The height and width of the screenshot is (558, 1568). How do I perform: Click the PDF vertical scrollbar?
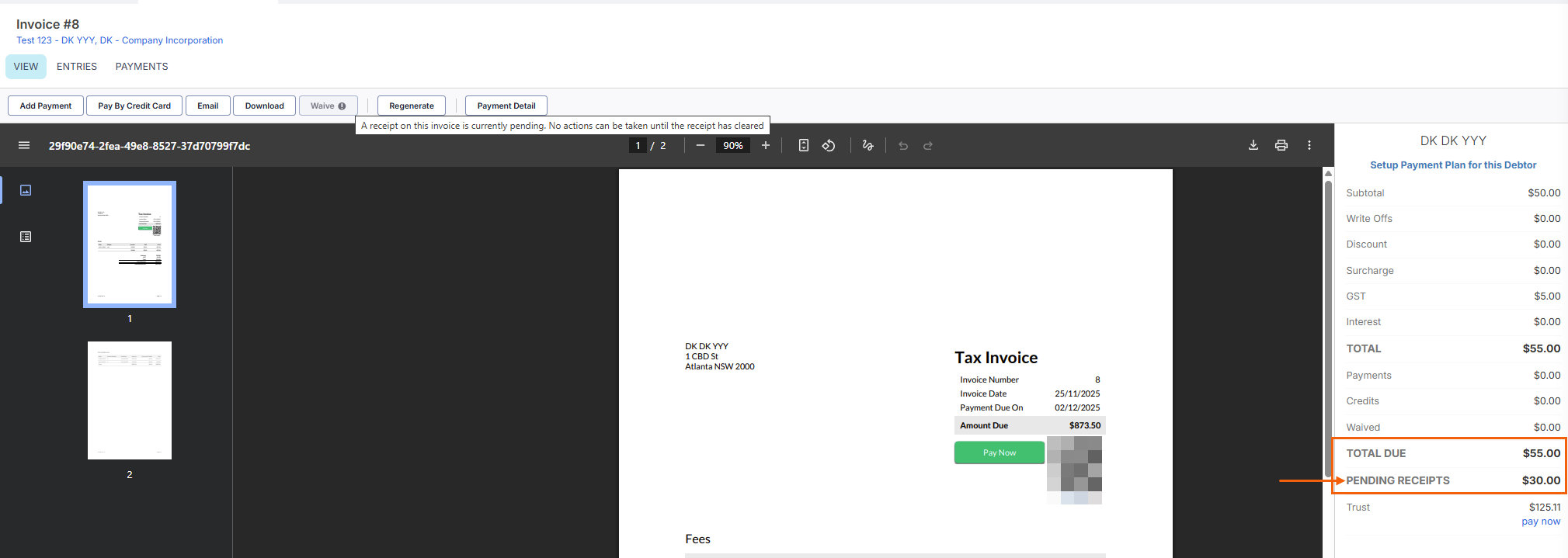[x=1328, y=326]
